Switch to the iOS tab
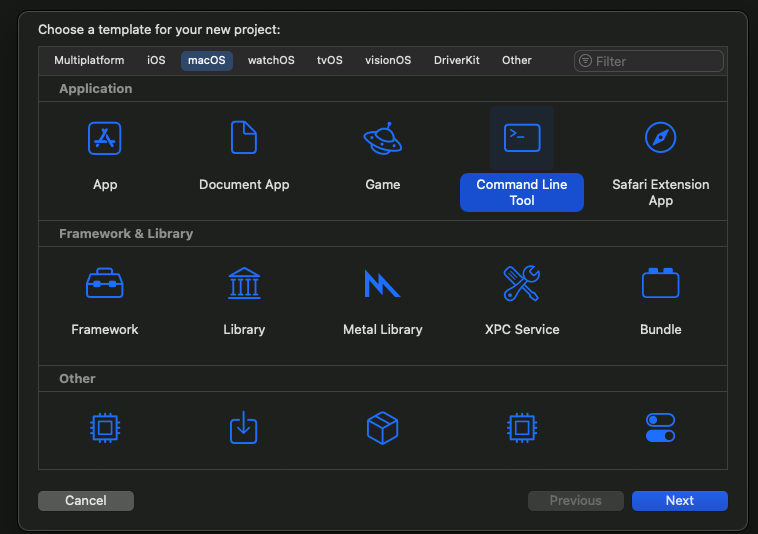The height and width of the screenshot is (534, 758). click(x=156, y=60)
